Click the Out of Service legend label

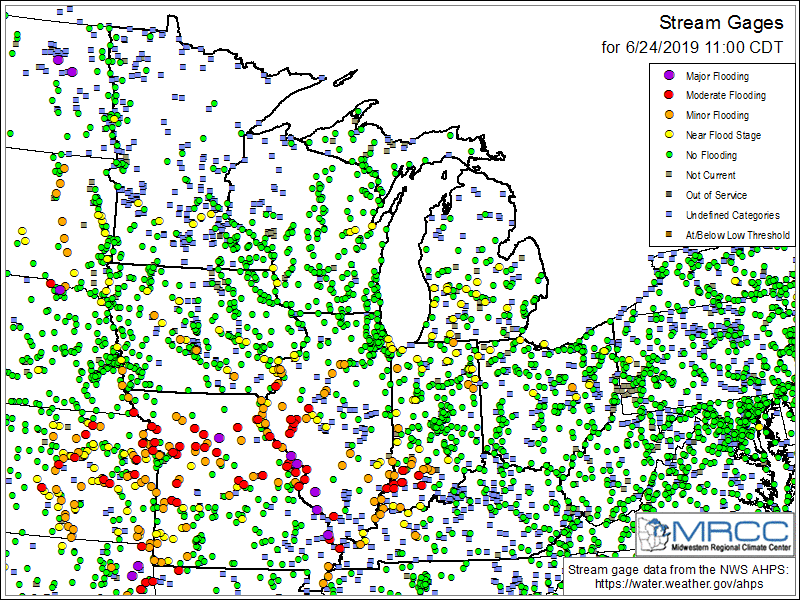point(716,195)
